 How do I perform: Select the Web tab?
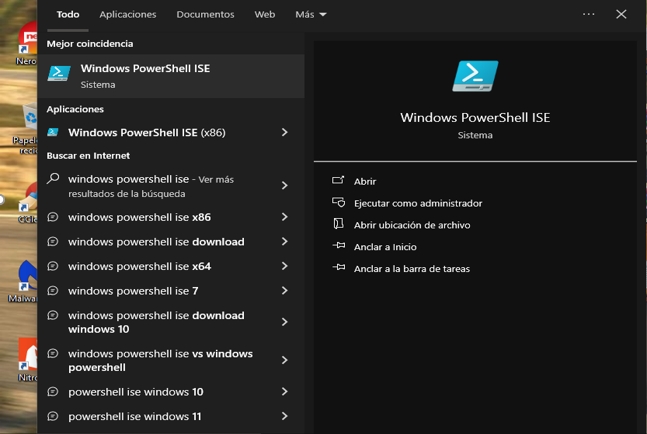[x=264, y=14]
